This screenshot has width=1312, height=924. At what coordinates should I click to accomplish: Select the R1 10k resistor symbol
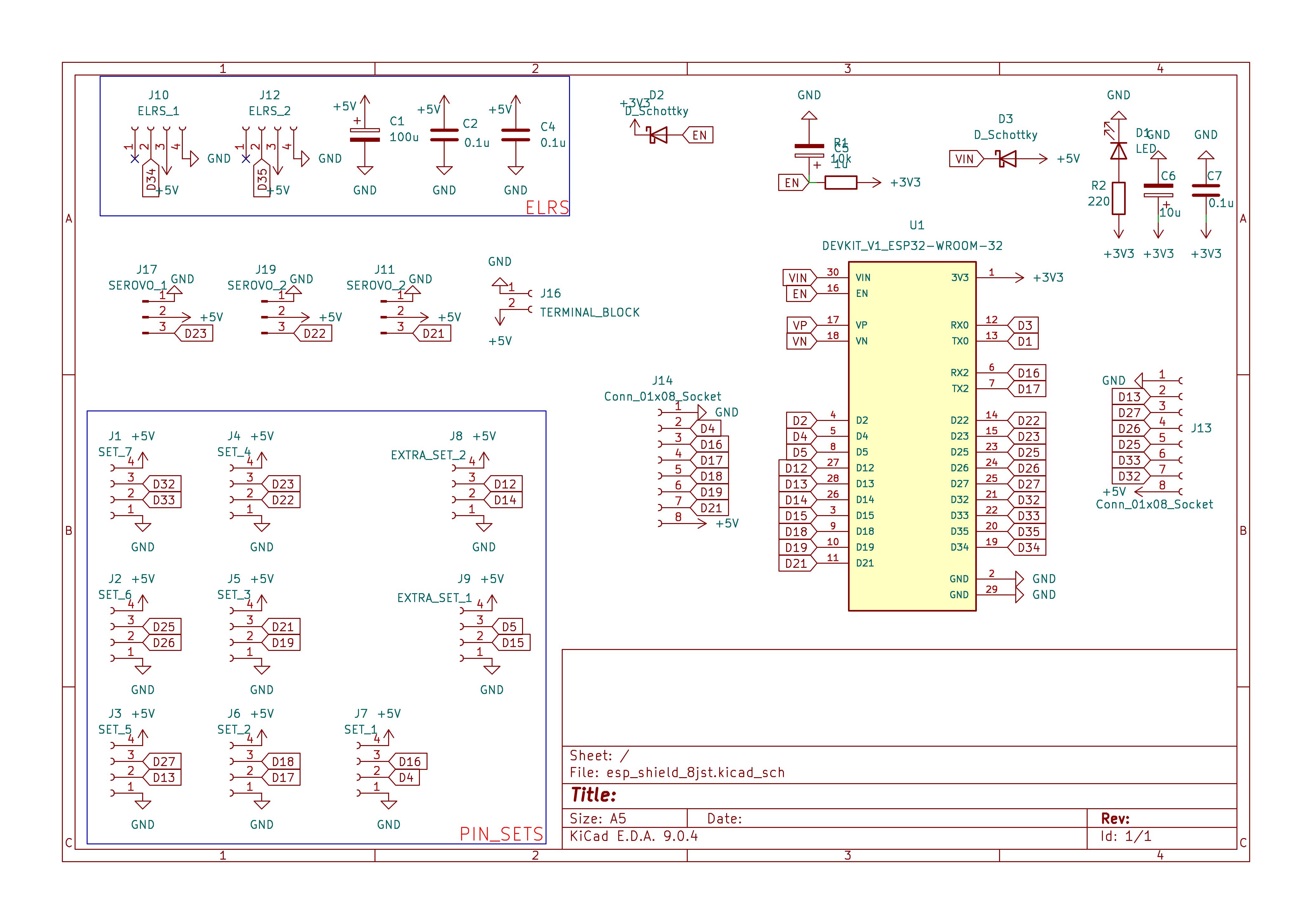(841, 183)
